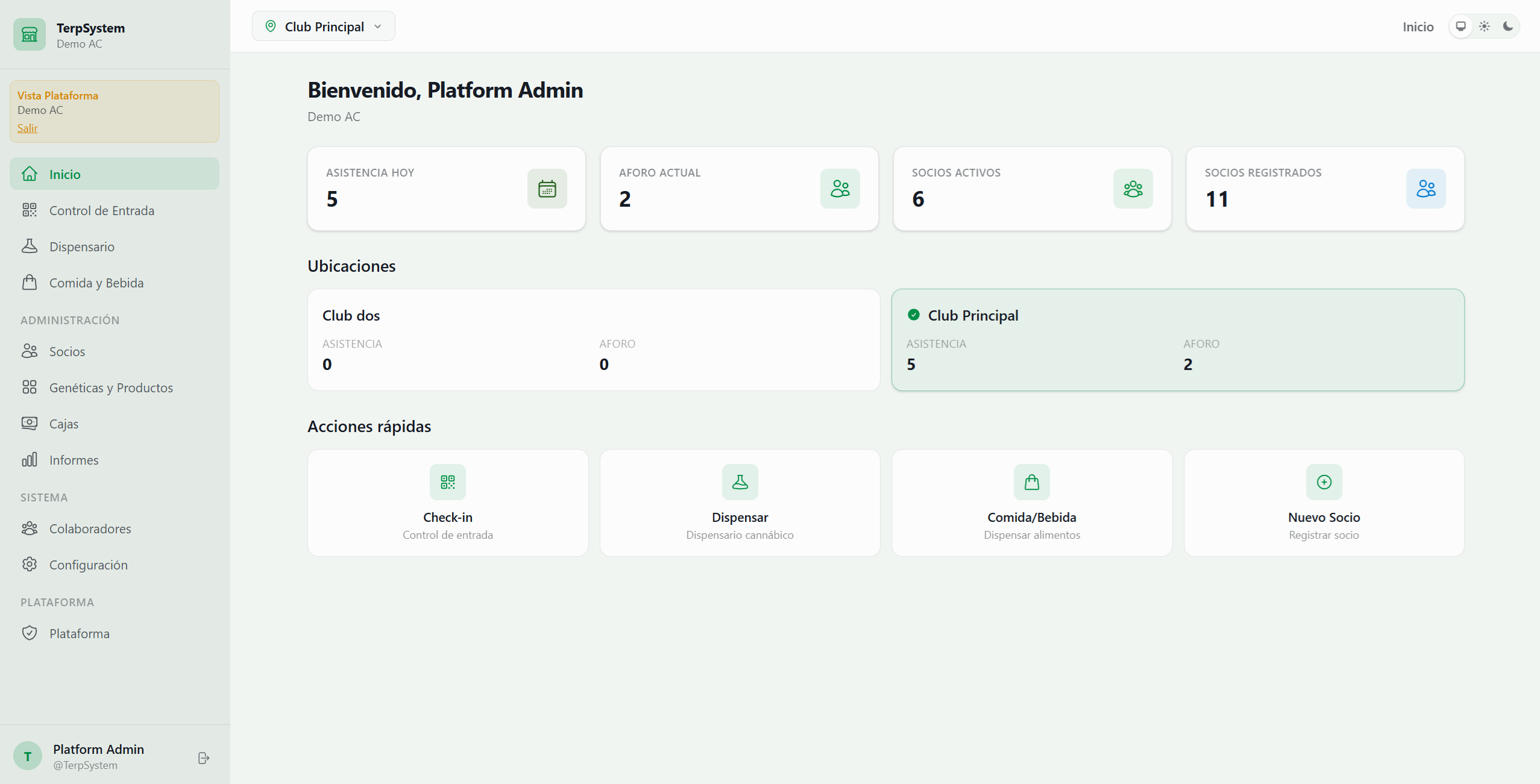Select Genéticas y Productos in the sidebar
Viewport: 1540px width, 784px height.
111,387
